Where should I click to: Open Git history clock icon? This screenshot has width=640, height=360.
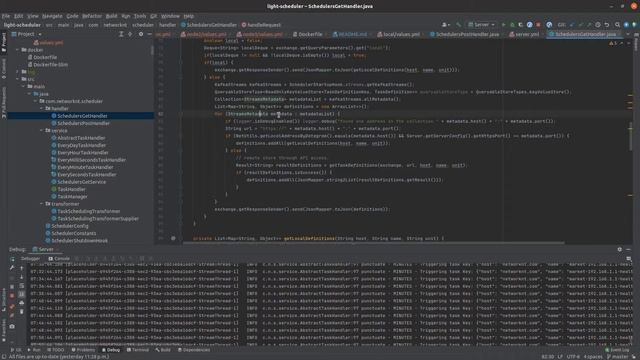click(598, 25)
